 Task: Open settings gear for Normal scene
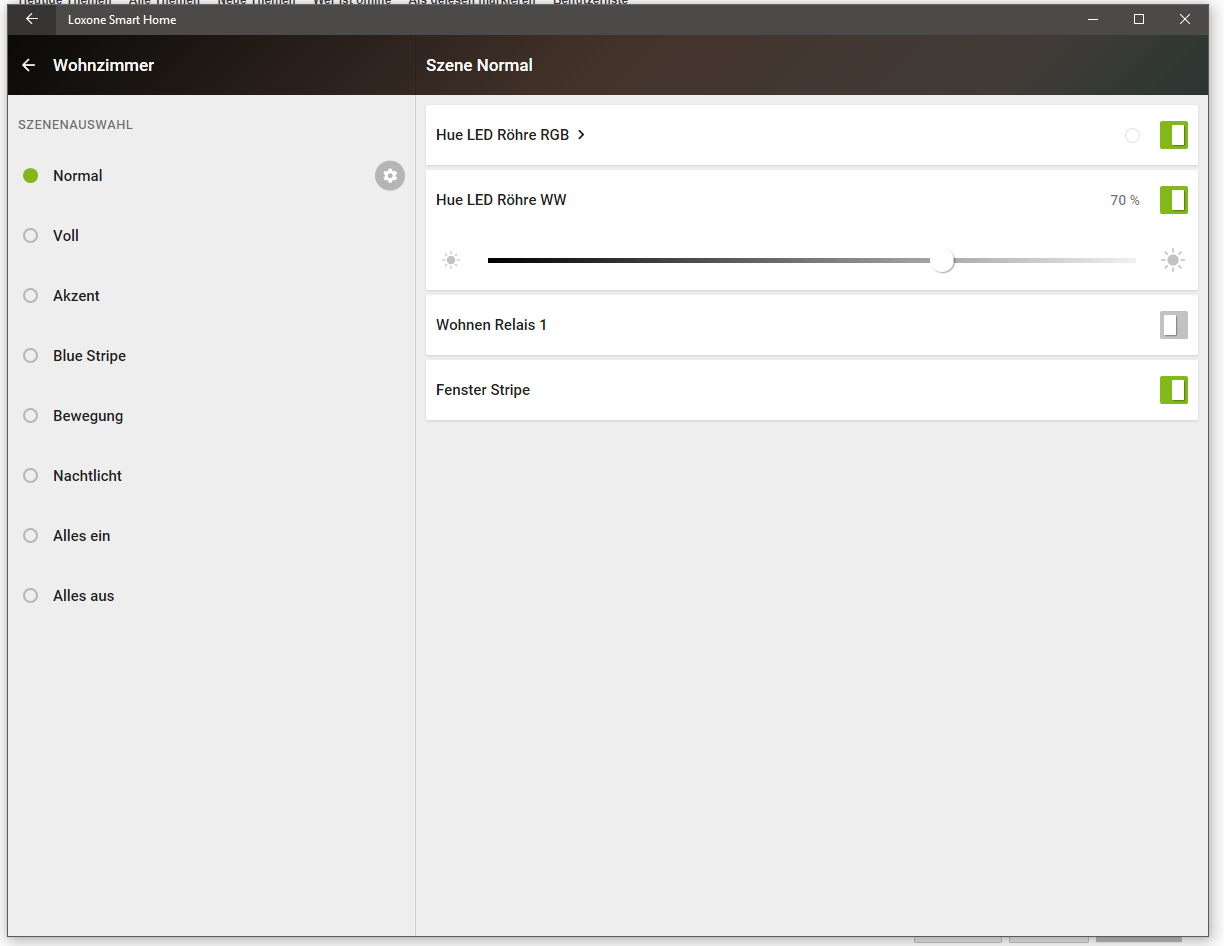(390, 176)
